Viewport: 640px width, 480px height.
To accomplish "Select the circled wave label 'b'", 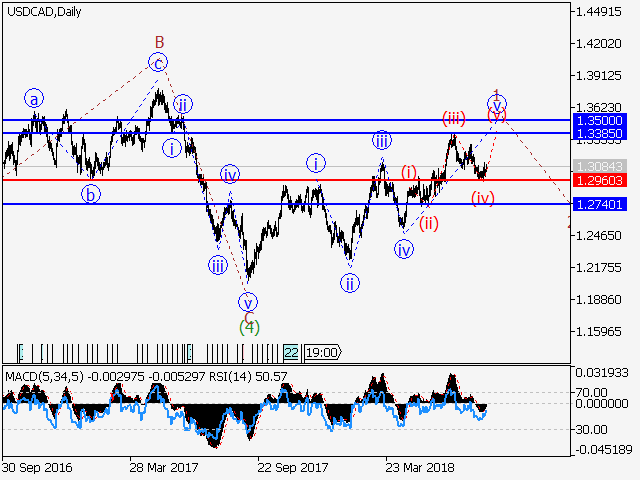I will [91, 195].
